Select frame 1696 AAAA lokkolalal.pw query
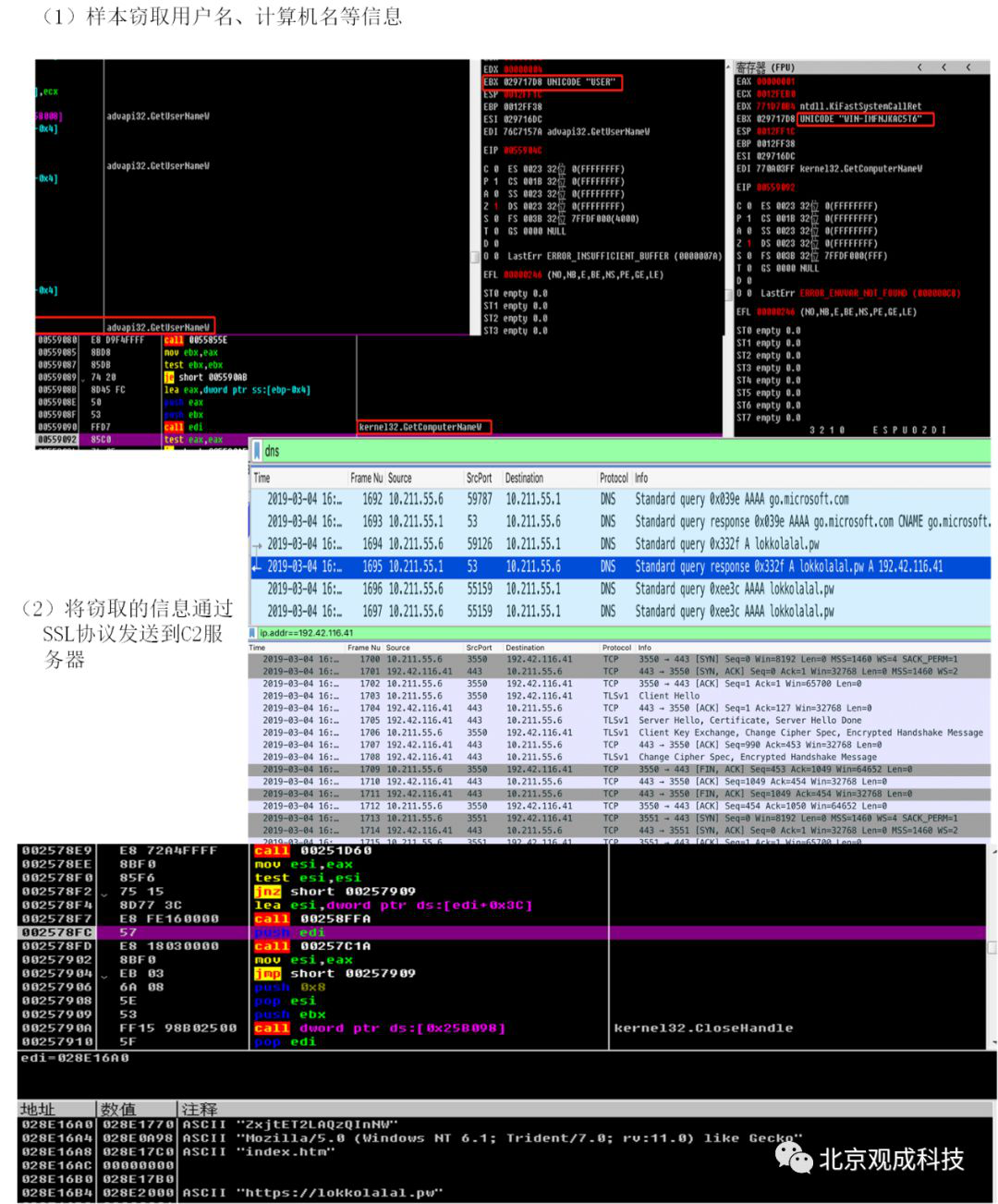Screen dimensions: 998x1204 point(621,589)
